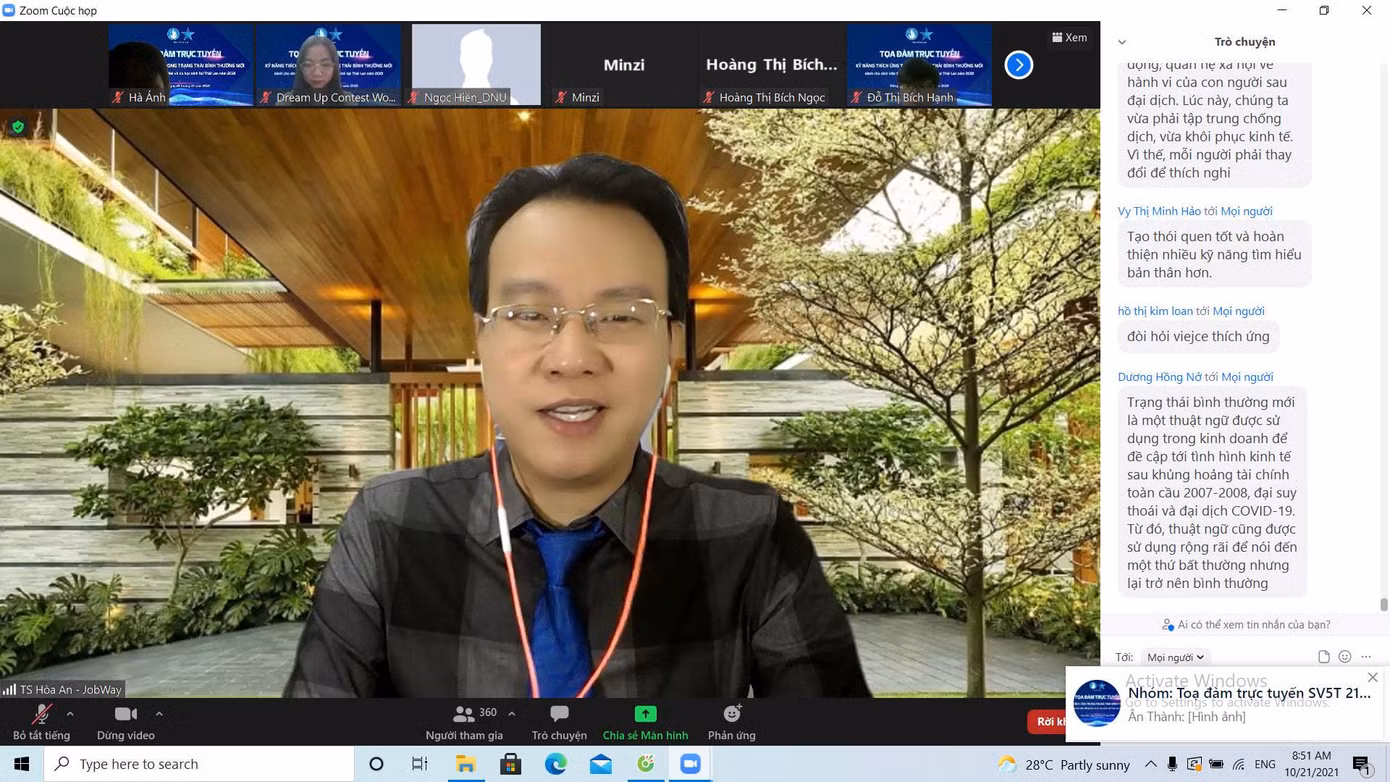
Task: Open the emoji picker in chat
Action: [x=1345, y=657]
